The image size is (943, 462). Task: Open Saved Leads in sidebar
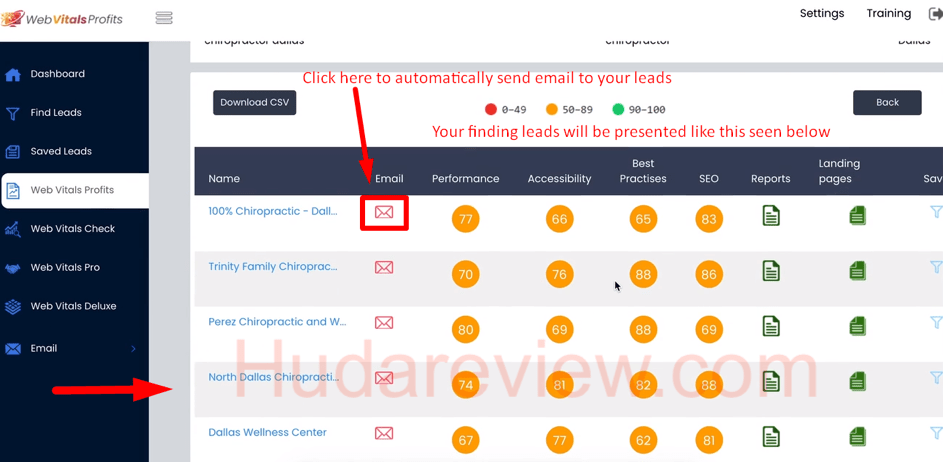tap(61, 151)
